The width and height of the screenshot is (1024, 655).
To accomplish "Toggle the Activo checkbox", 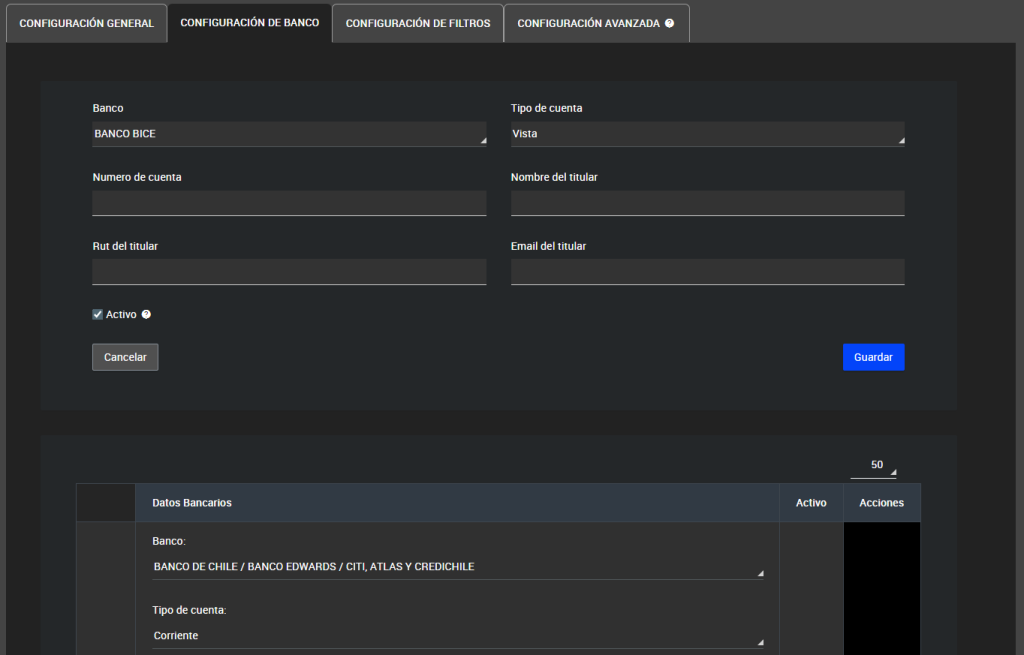I will [98, 314].
